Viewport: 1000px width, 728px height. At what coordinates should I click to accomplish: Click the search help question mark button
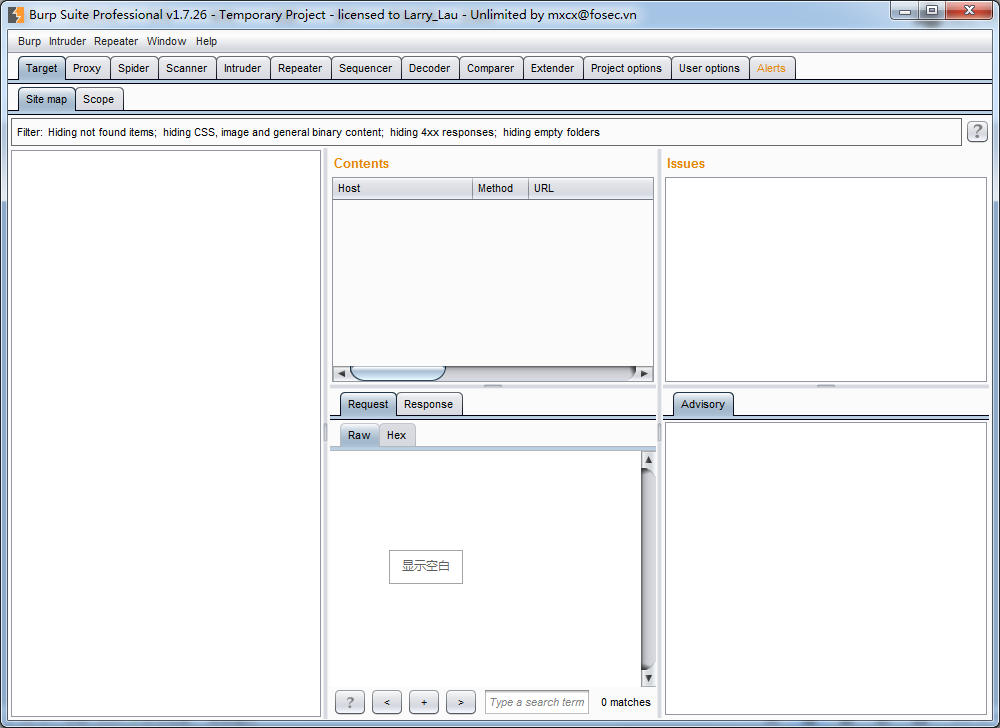(349, 702)
